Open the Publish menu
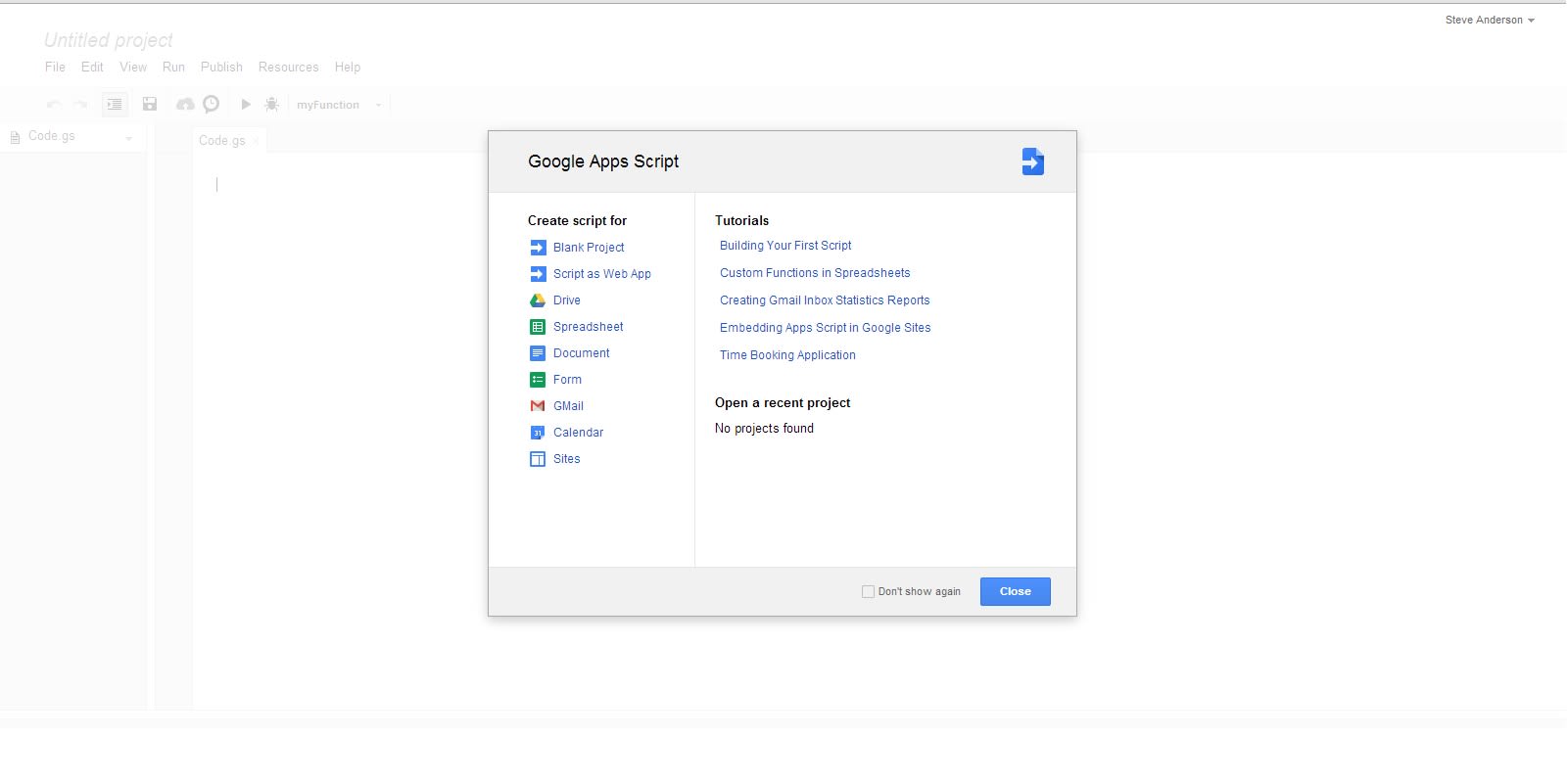Image resolution: width=1567 pixels, height=784 pixels. coord(221,67)
